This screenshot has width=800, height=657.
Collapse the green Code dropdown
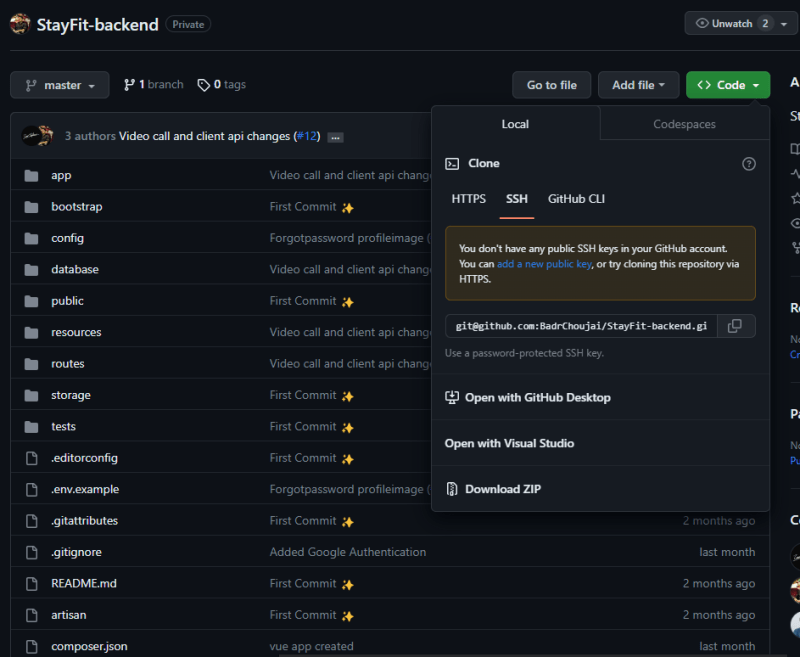tap(728, 85)
